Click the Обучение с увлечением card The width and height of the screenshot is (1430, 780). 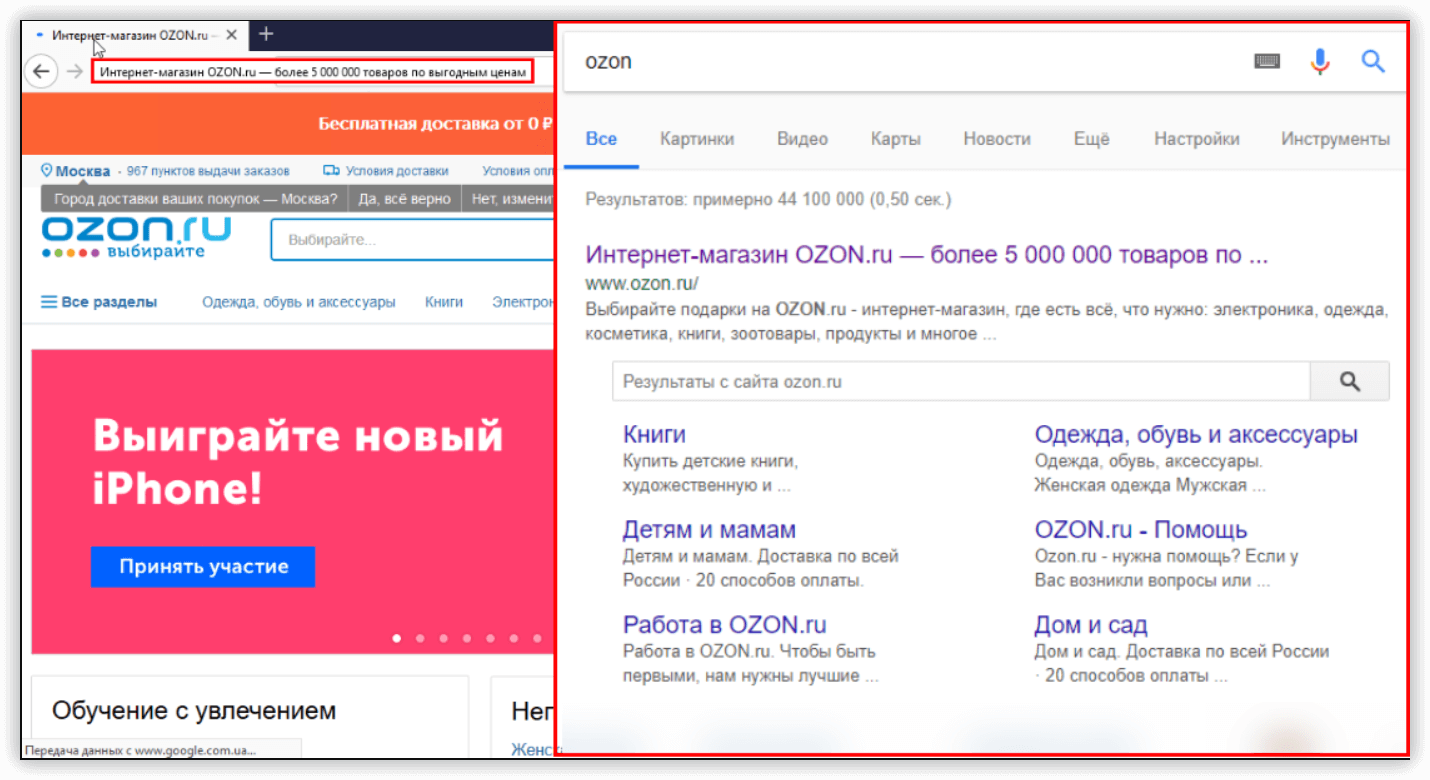pos(250,717)
